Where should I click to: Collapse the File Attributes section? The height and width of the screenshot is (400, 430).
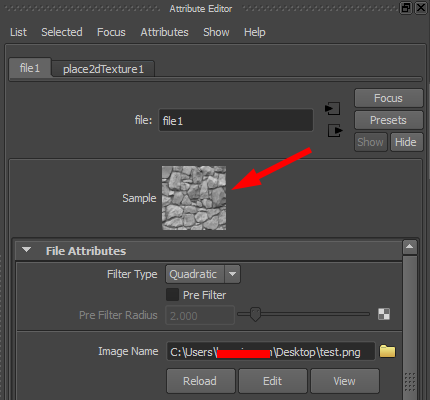[26, 250]
